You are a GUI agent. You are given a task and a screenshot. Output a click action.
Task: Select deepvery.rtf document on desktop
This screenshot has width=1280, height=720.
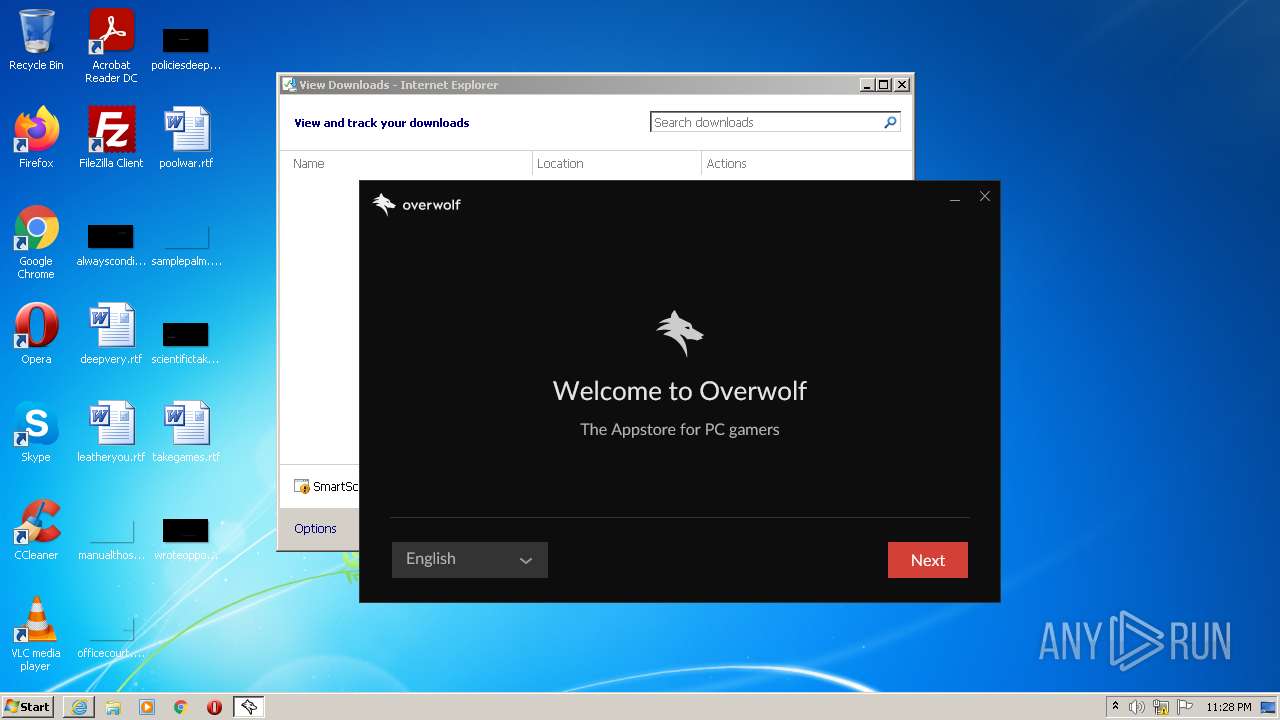tap(111, 334)
